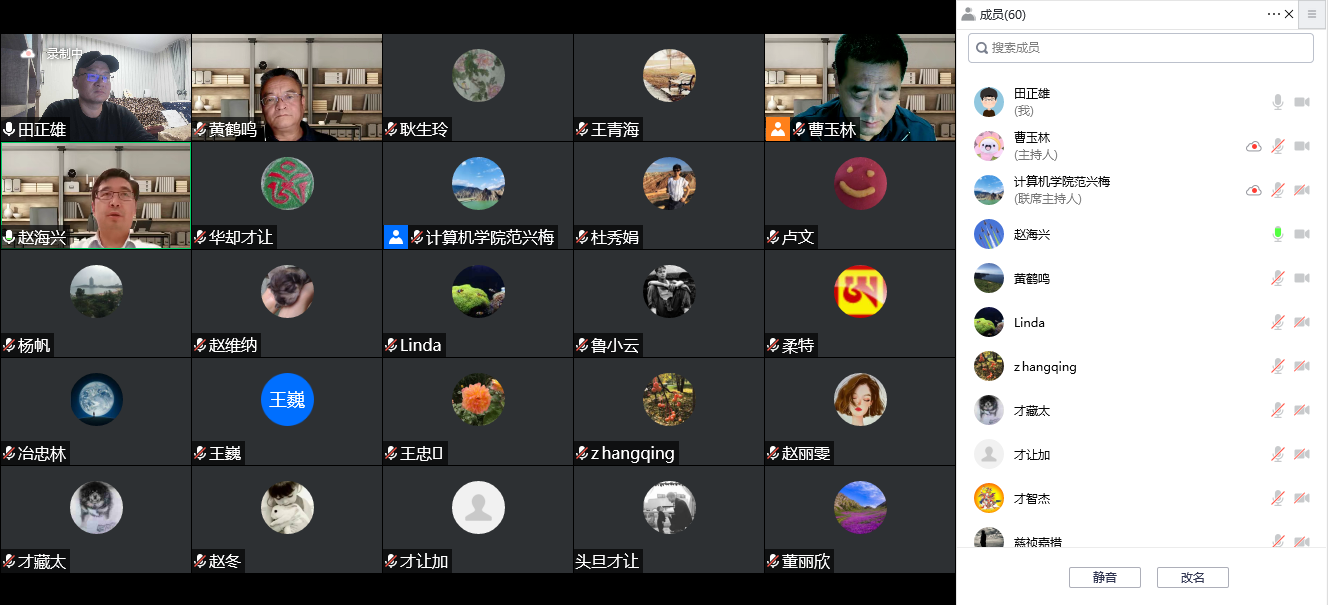Toggle the muted microphone for Linda in list

coord(1277,322)
